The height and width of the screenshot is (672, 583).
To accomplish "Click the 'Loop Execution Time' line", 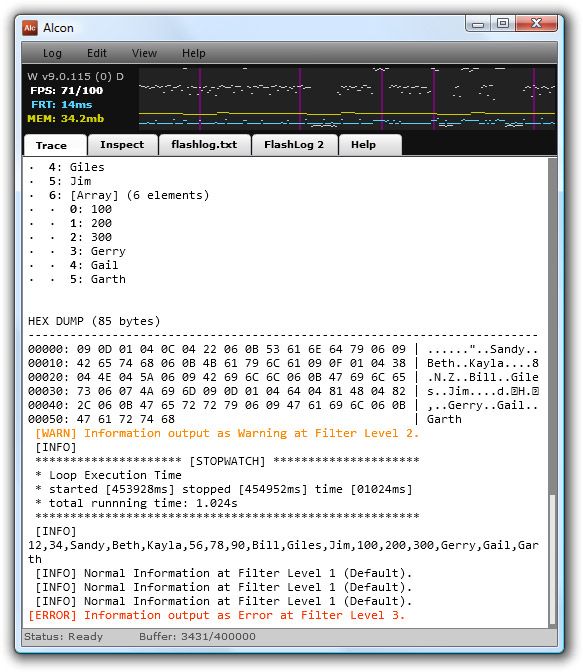I will click(x=108, y=475).
